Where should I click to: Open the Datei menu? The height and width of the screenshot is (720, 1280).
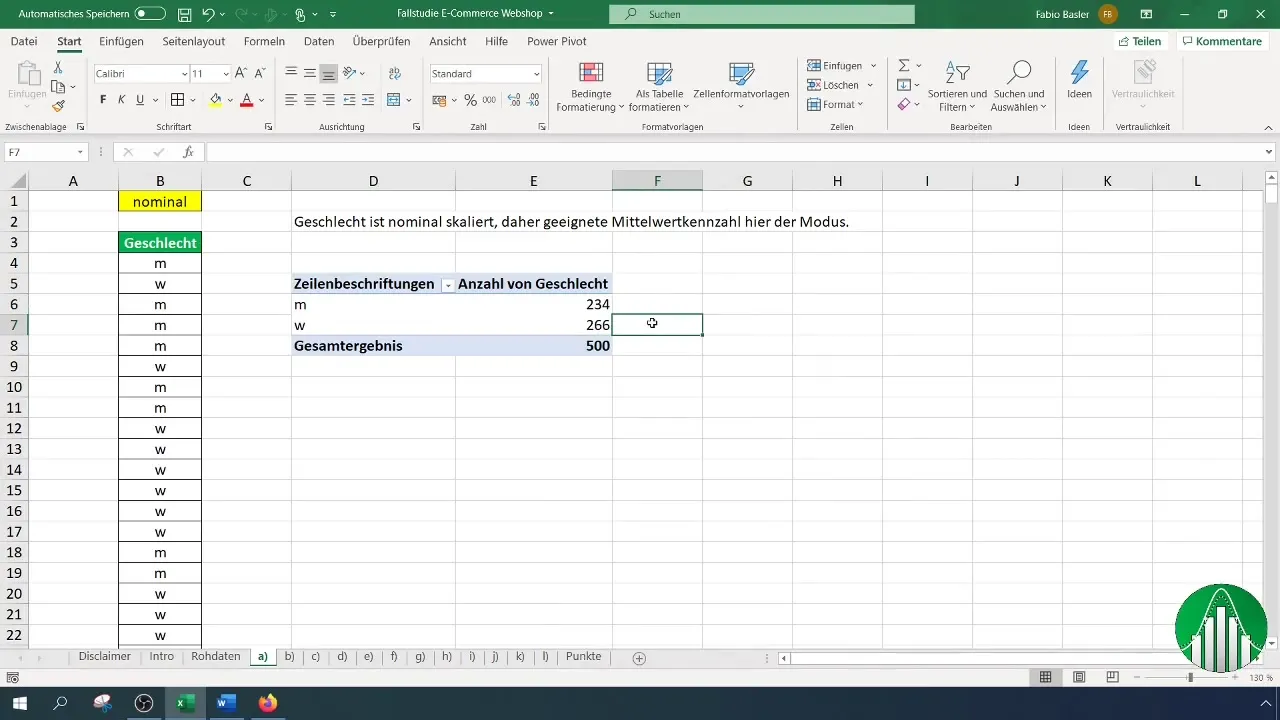(24, 41)
